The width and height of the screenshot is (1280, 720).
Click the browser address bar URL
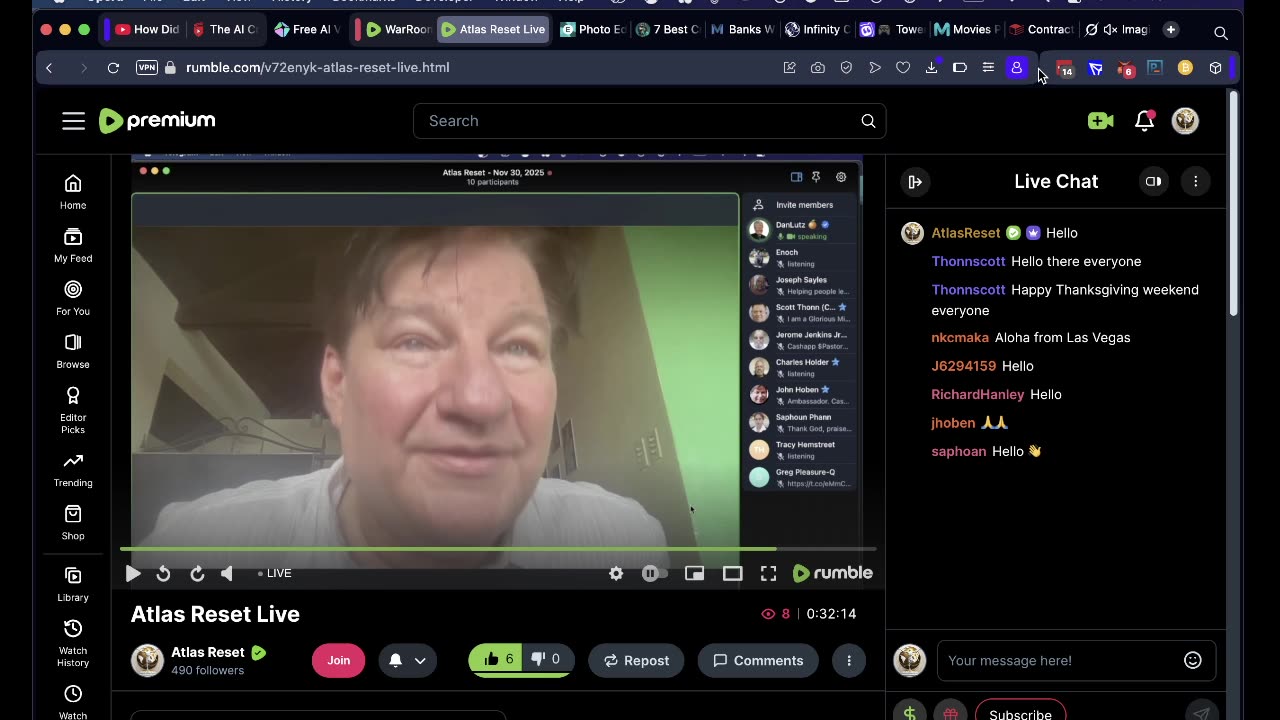318,67
